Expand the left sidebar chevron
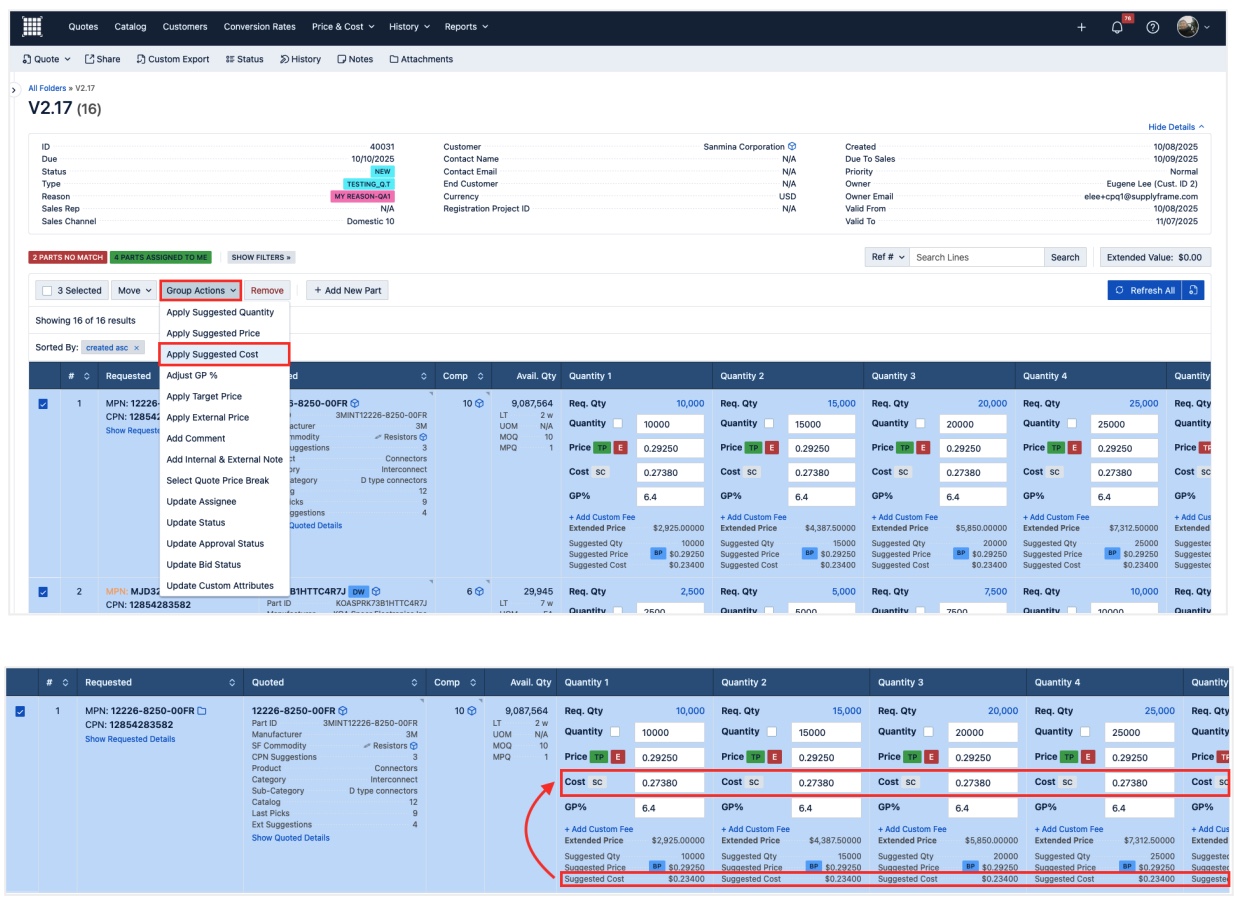1236x908 pixels. click(14, 90)
